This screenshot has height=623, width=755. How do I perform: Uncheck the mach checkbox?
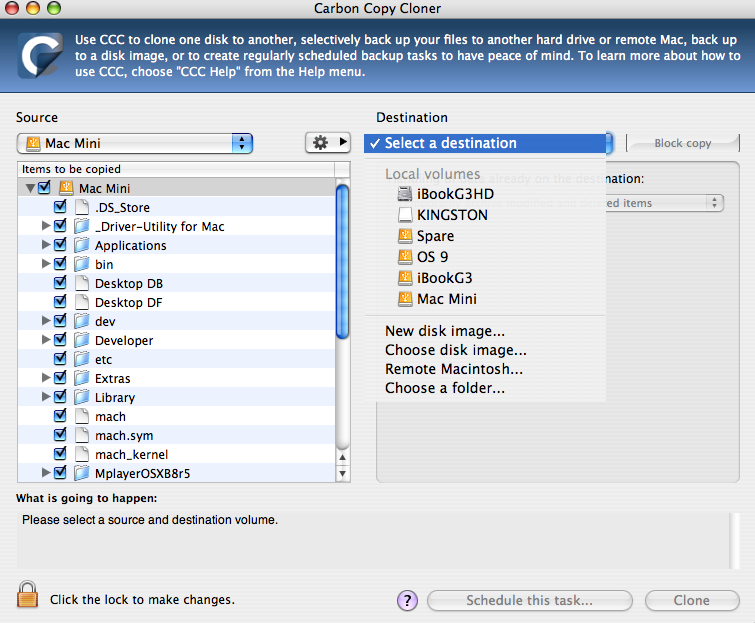(x=60, y=415)
